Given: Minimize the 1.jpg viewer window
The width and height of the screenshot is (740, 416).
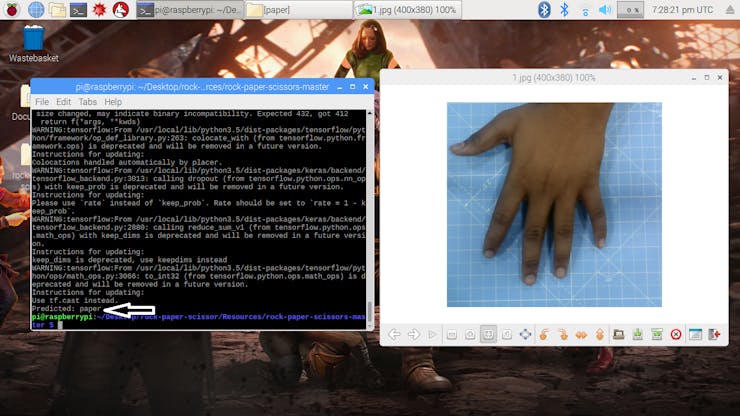Looking at the screenshot, I should (693, 77).
